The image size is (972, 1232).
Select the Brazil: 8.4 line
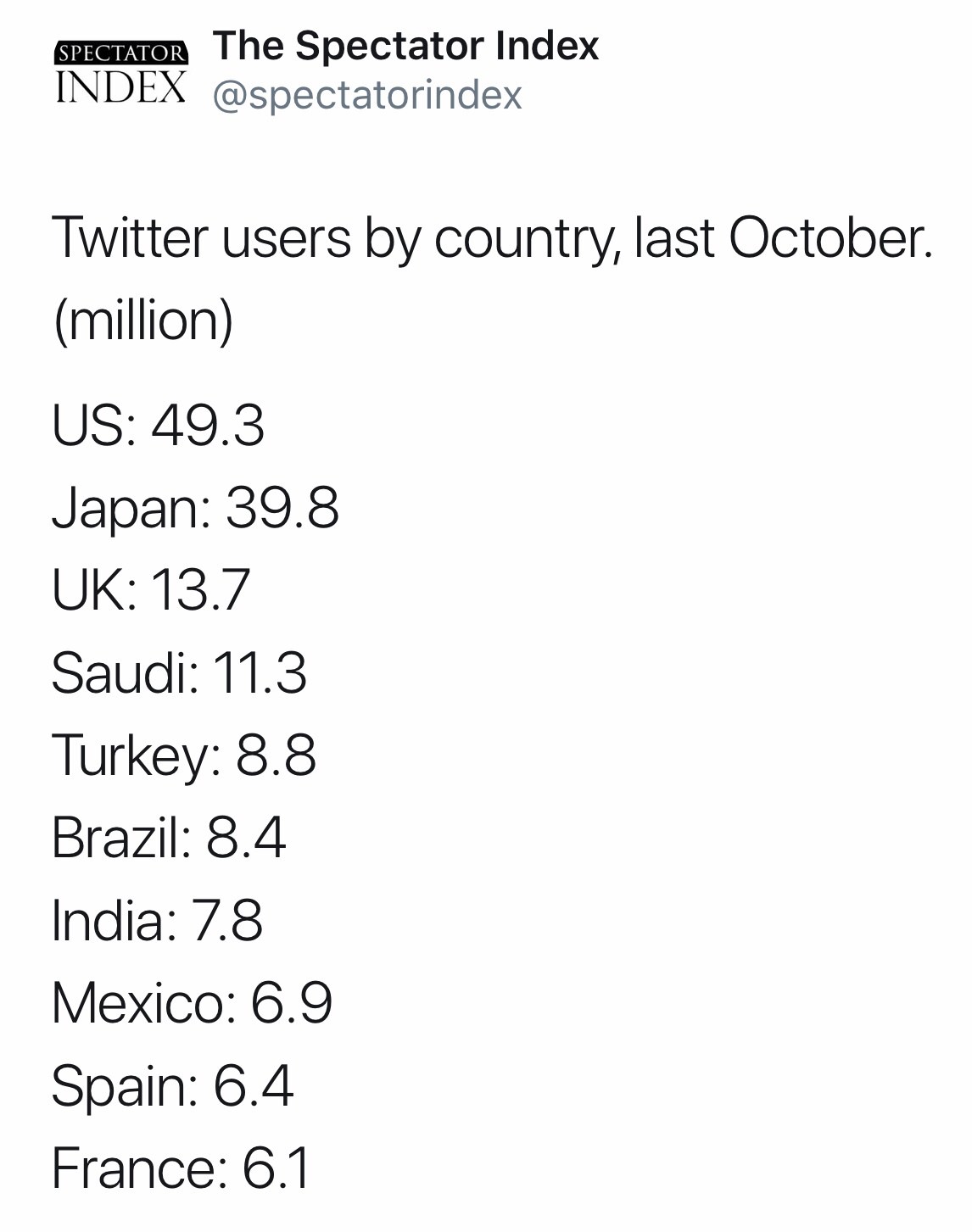(169, 838)
